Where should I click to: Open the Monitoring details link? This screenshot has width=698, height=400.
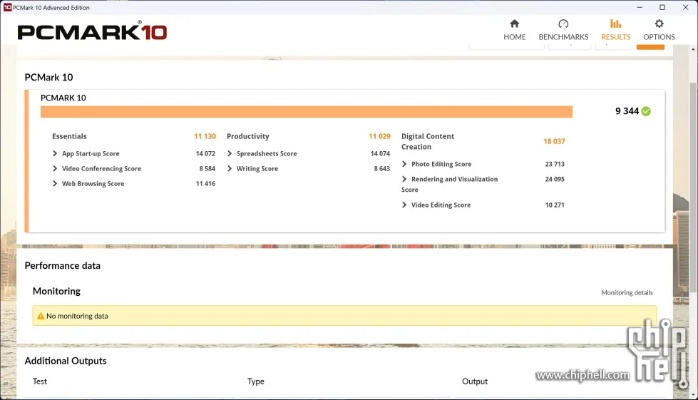[x=626, y=293]
